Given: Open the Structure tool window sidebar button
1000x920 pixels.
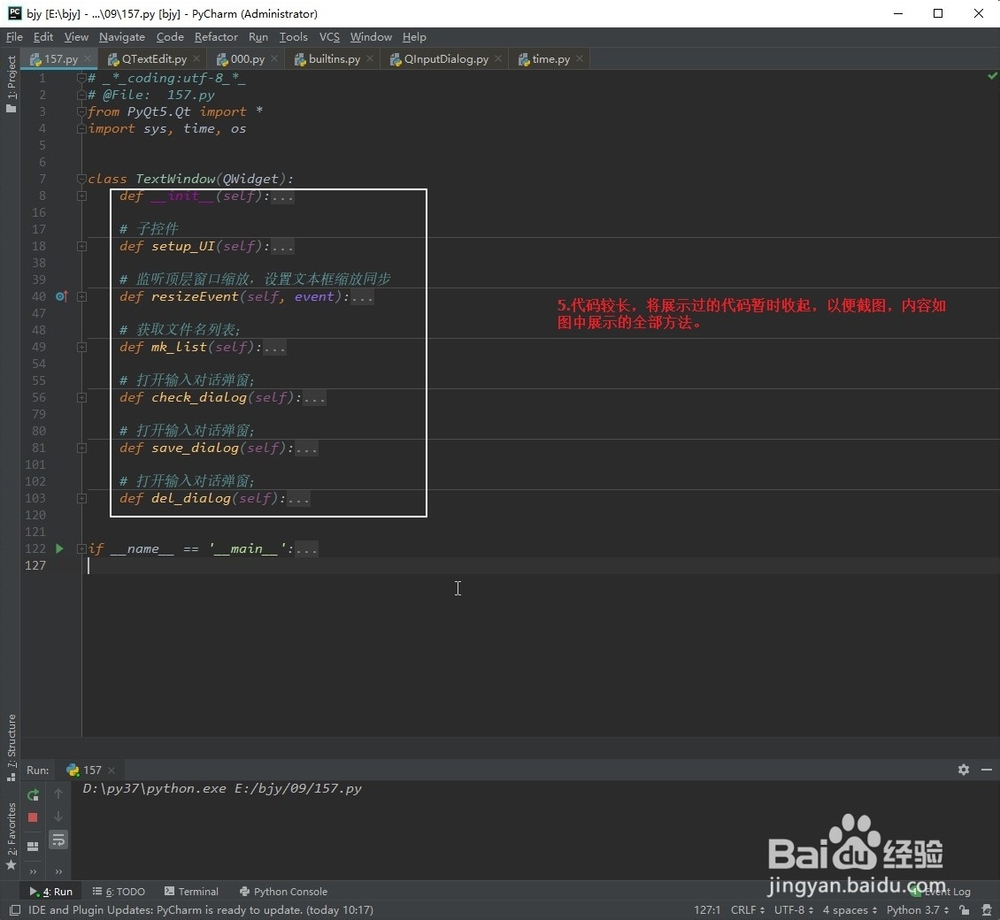Looking at the screenshot, I should (x=10, y=747).
